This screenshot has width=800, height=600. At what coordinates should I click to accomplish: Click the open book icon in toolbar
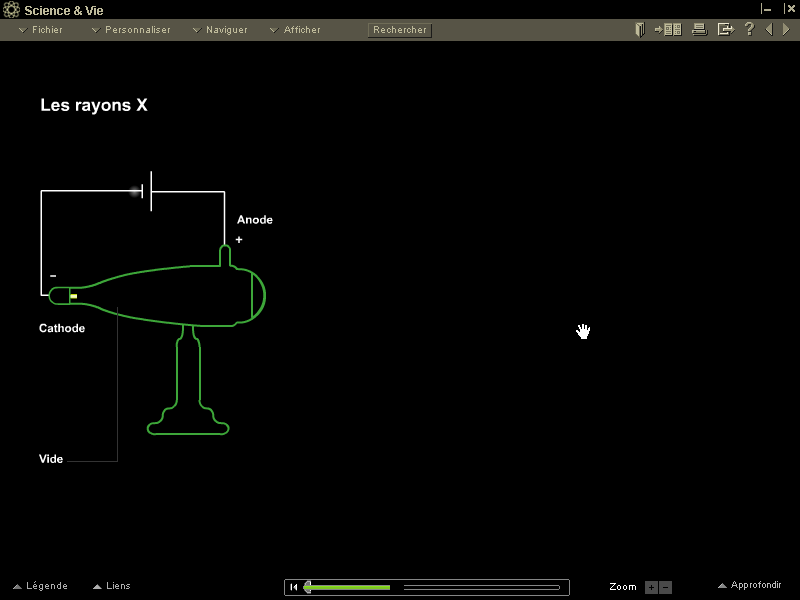(640, 30)
